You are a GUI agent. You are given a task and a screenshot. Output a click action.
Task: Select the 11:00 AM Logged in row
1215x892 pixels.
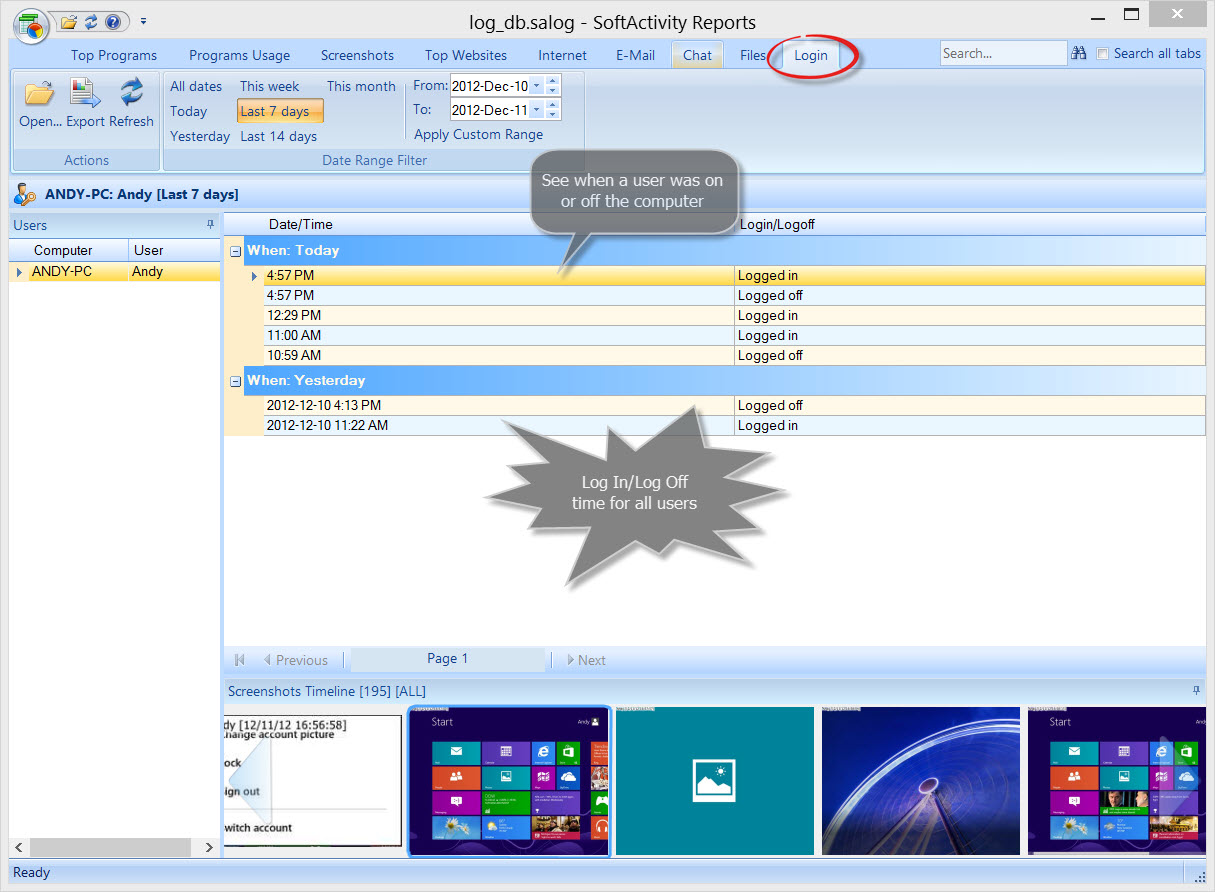click(734, 335)
